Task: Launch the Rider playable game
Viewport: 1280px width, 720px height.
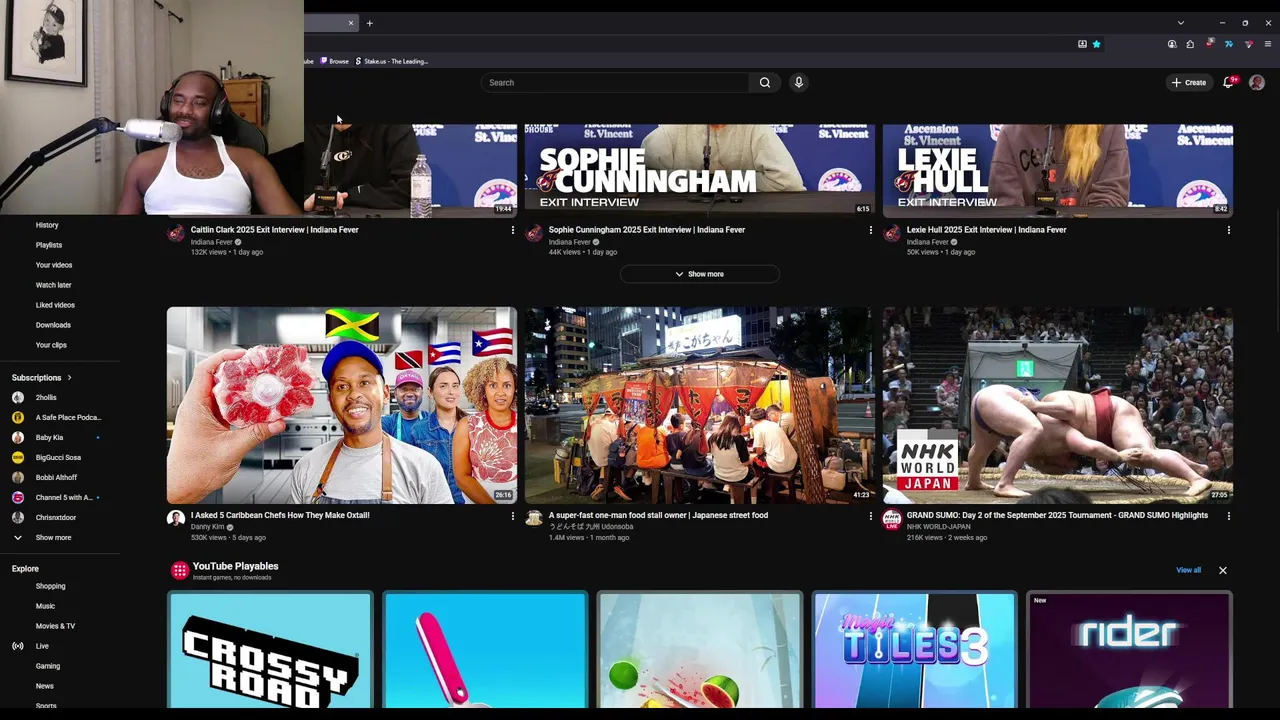Action: pos(1129,650)
